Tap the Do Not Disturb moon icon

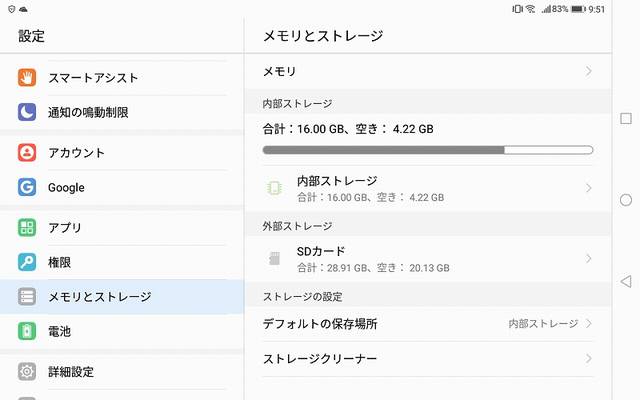pos(27,112)
